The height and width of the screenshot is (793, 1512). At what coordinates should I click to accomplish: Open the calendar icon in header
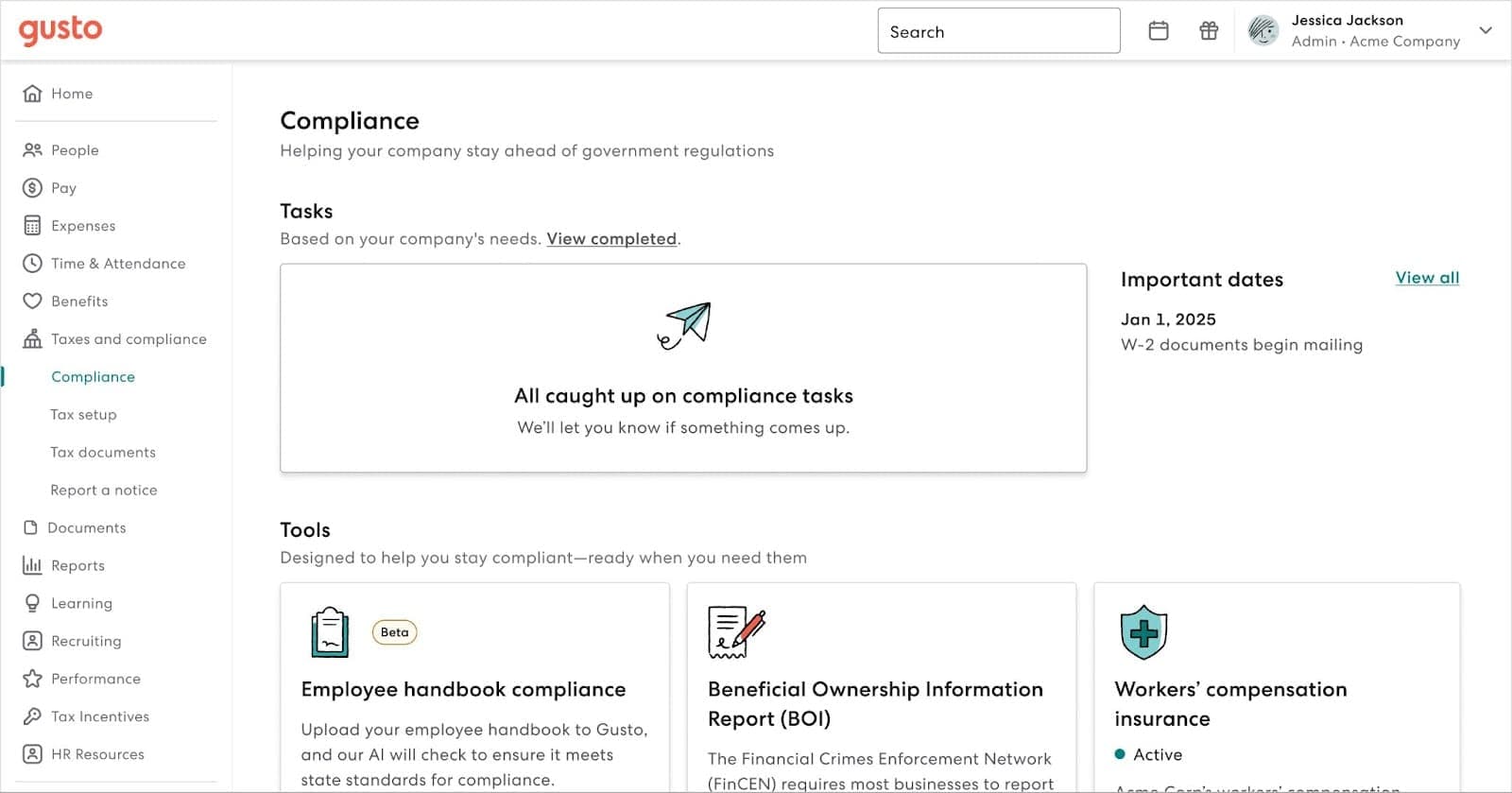pos(1159,31)
